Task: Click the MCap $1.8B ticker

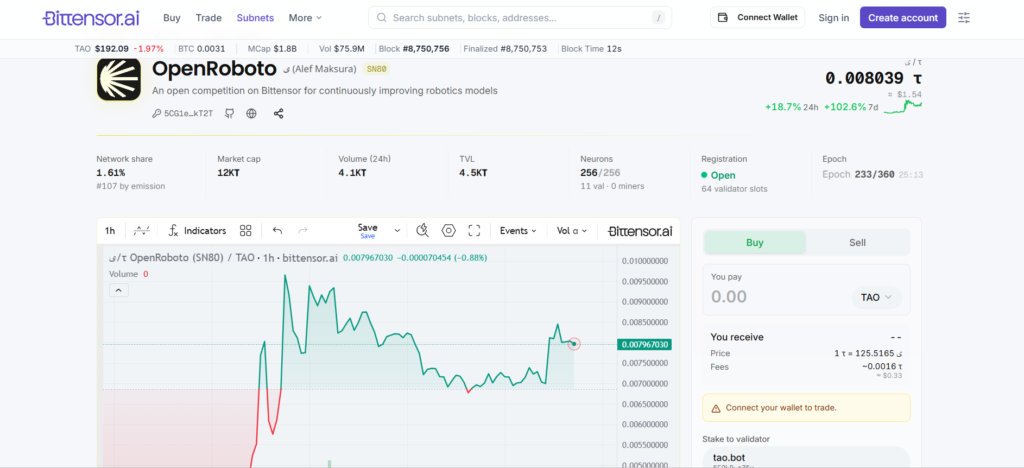Action: point(272,48)
